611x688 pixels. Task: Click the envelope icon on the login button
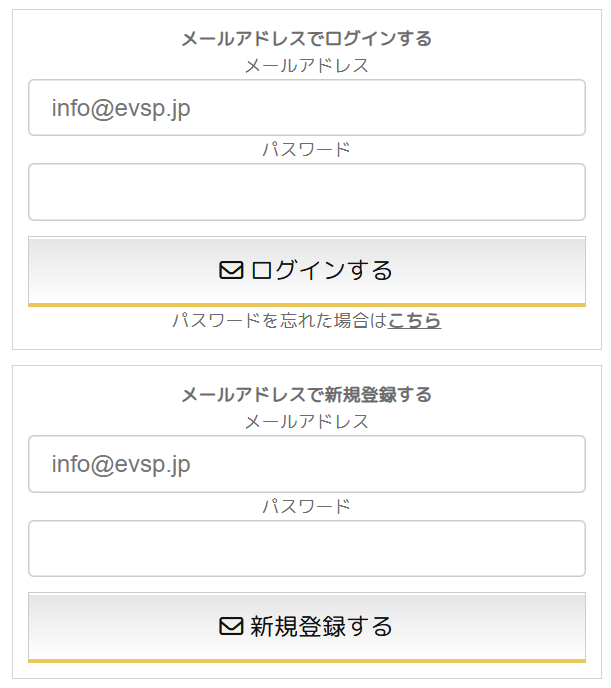click(231, 270)
